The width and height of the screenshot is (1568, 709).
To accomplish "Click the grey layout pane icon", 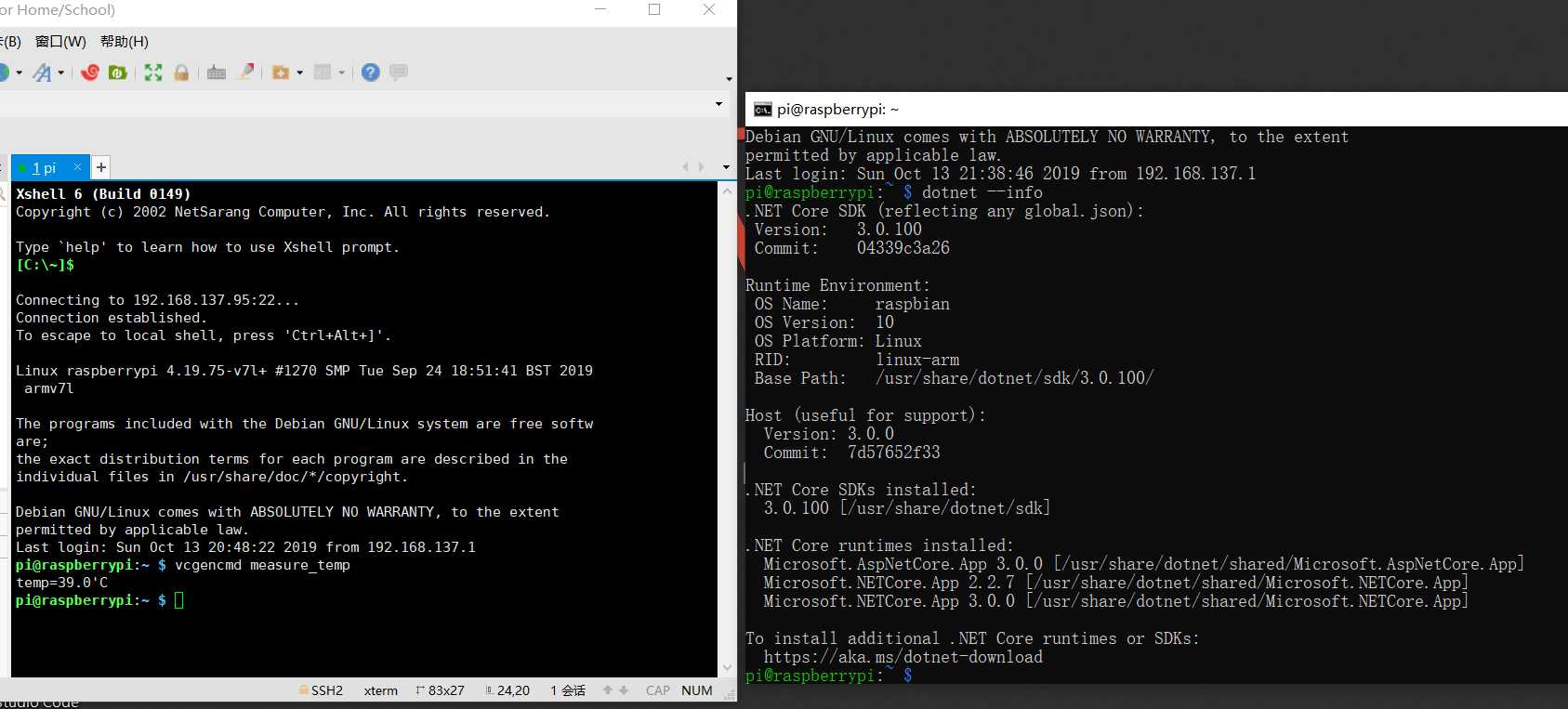I will click(323, 72).
